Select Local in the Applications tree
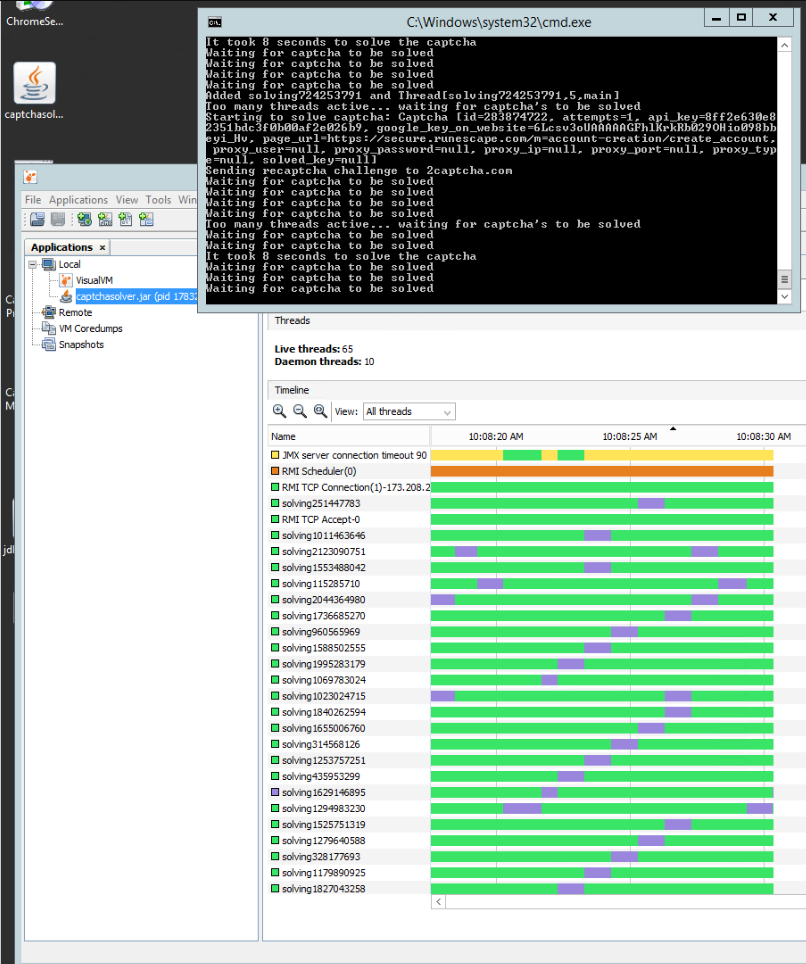This screenshot has height=964, width=806. [69, 264]
